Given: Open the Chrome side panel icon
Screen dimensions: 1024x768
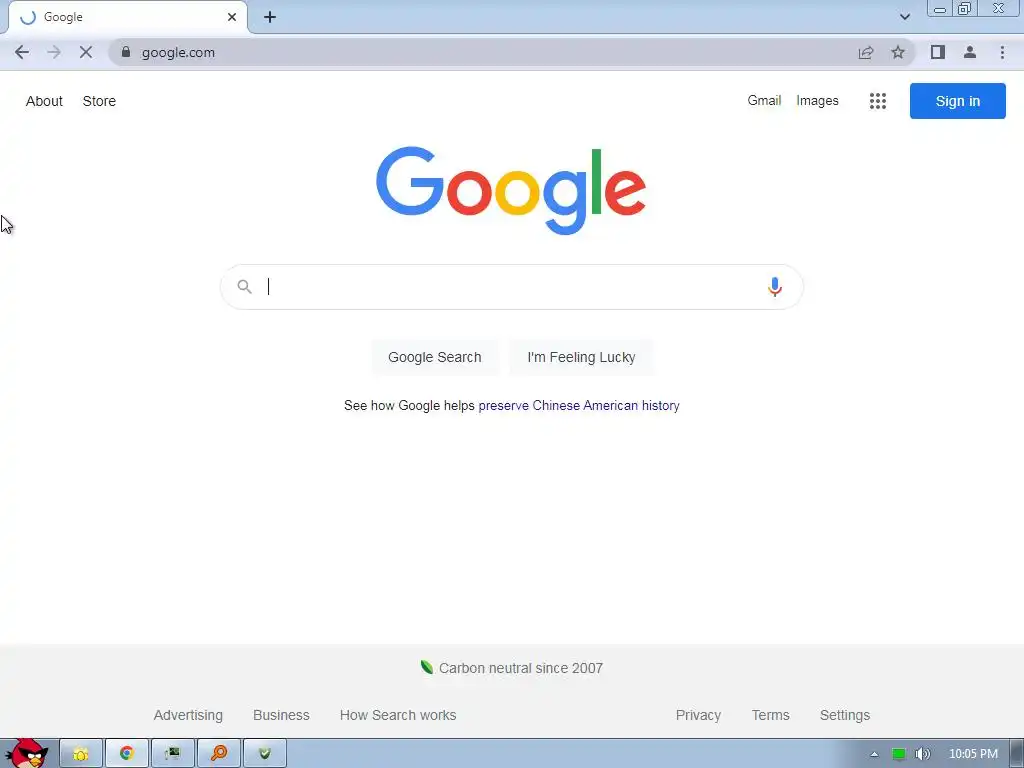Looking at the screenshot, I should tap(938, 52).
